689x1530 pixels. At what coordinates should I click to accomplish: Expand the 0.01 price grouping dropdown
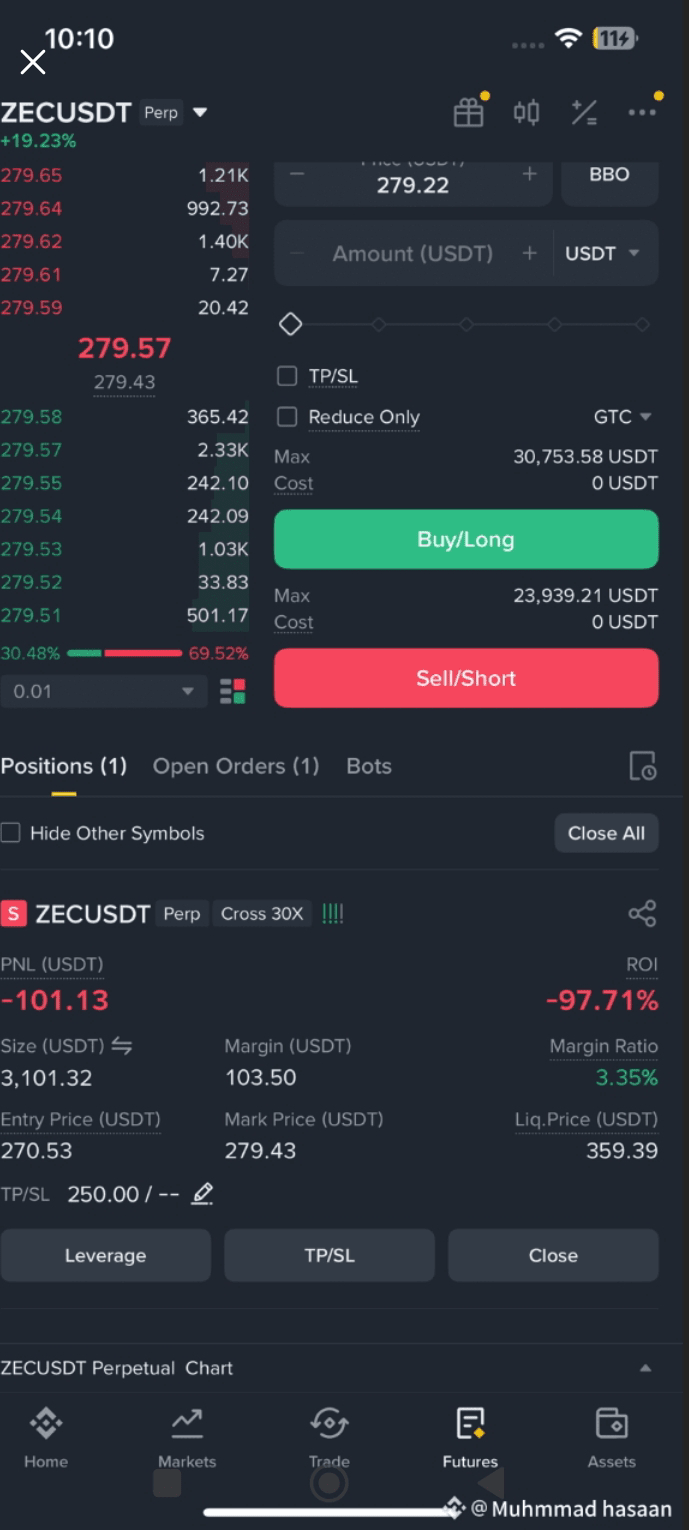click(x=104, y=691)
